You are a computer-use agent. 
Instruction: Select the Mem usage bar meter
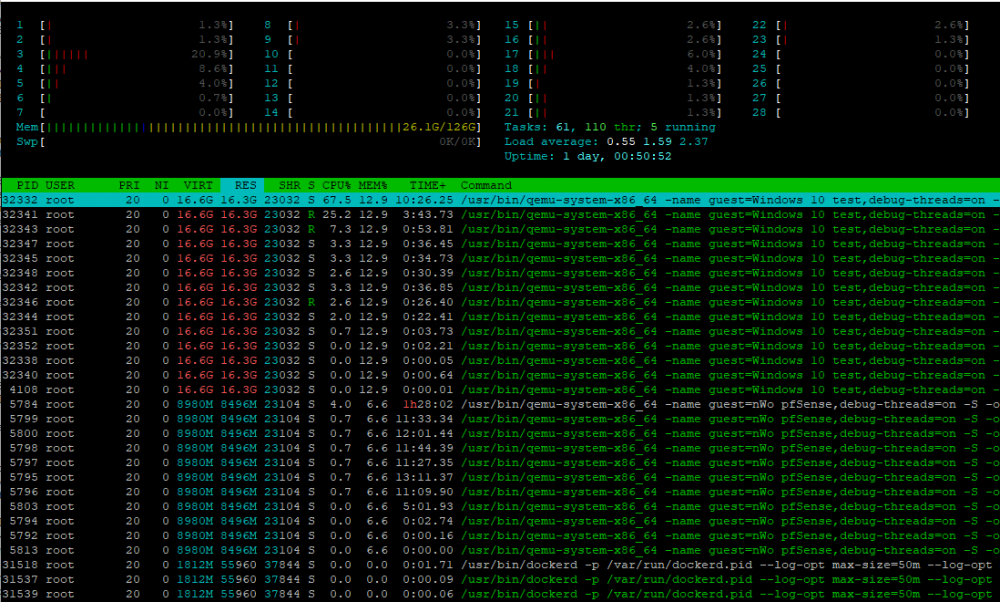[249, 128]
